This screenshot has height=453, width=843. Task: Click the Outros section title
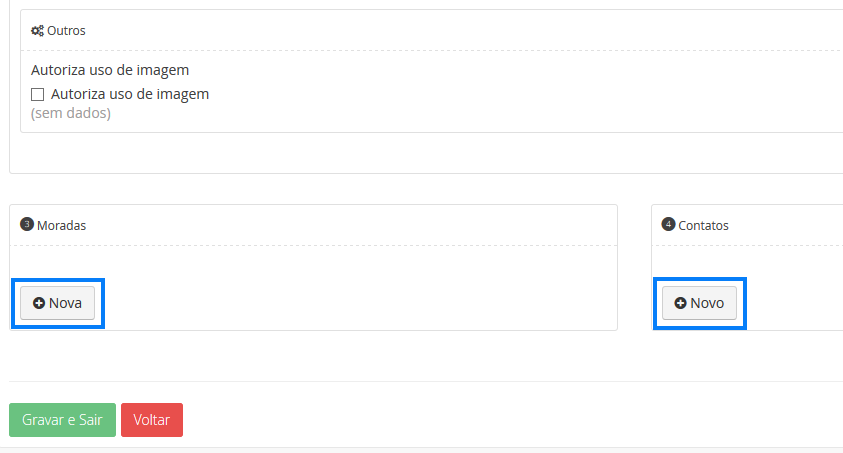click(x=66, y=31)
